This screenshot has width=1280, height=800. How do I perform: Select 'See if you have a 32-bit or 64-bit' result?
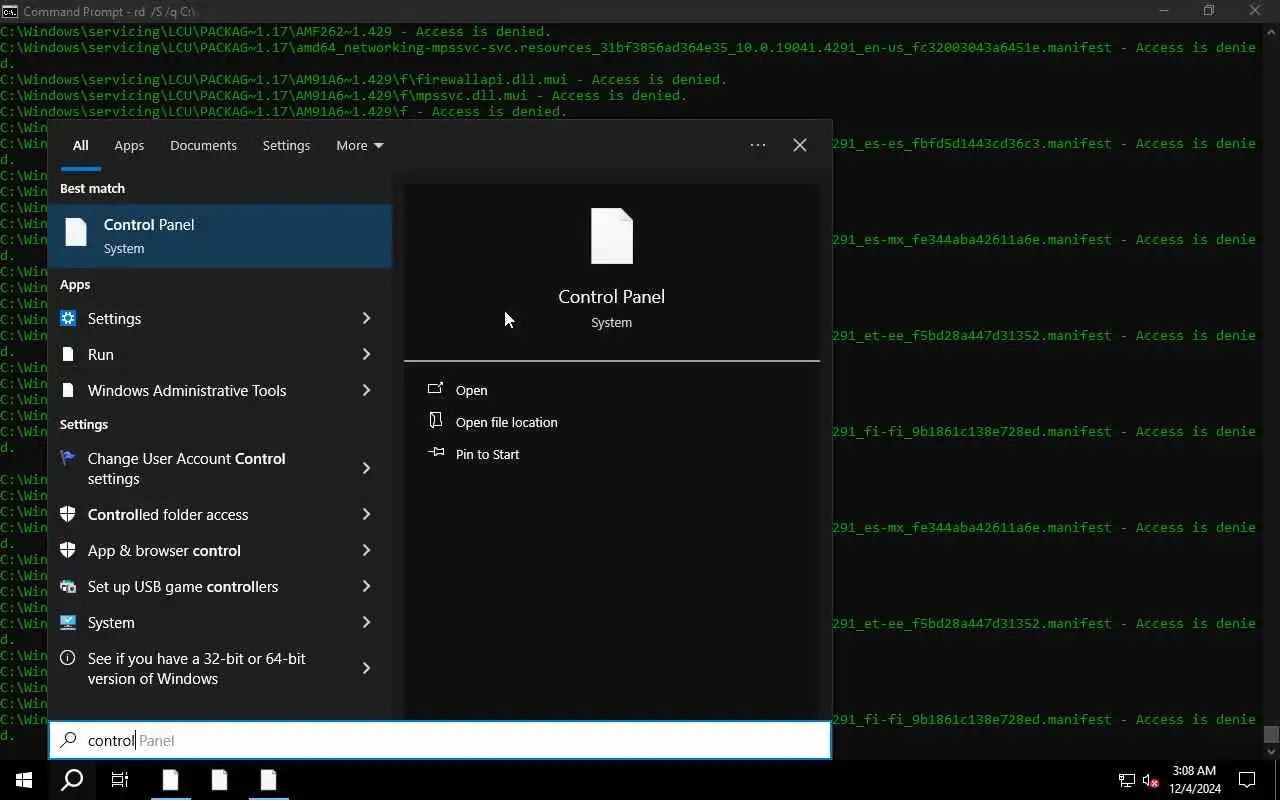[197, 668]
